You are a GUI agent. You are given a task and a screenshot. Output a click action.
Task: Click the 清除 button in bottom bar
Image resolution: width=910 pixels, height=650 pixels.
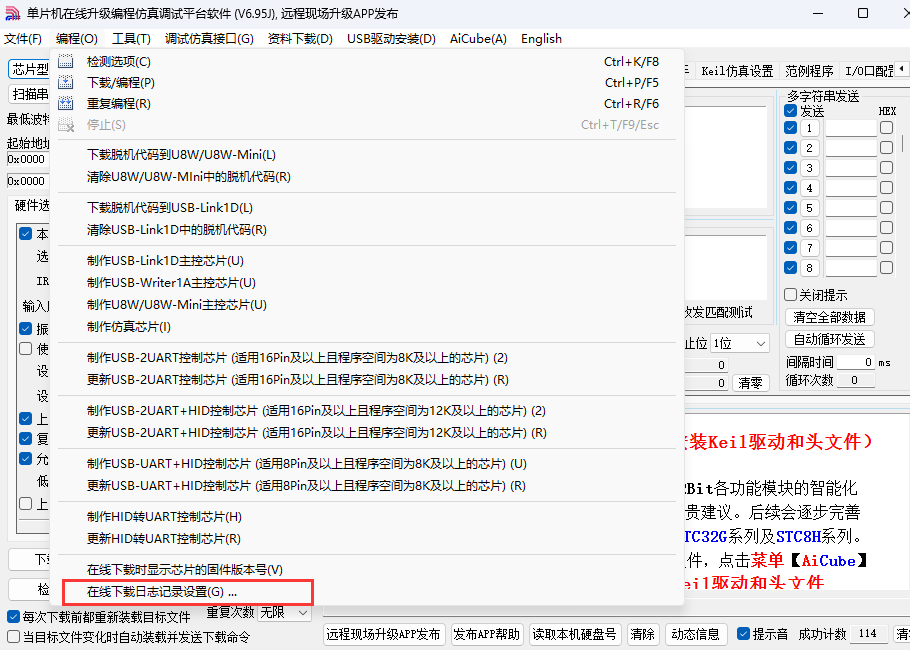tap(642, 634)
